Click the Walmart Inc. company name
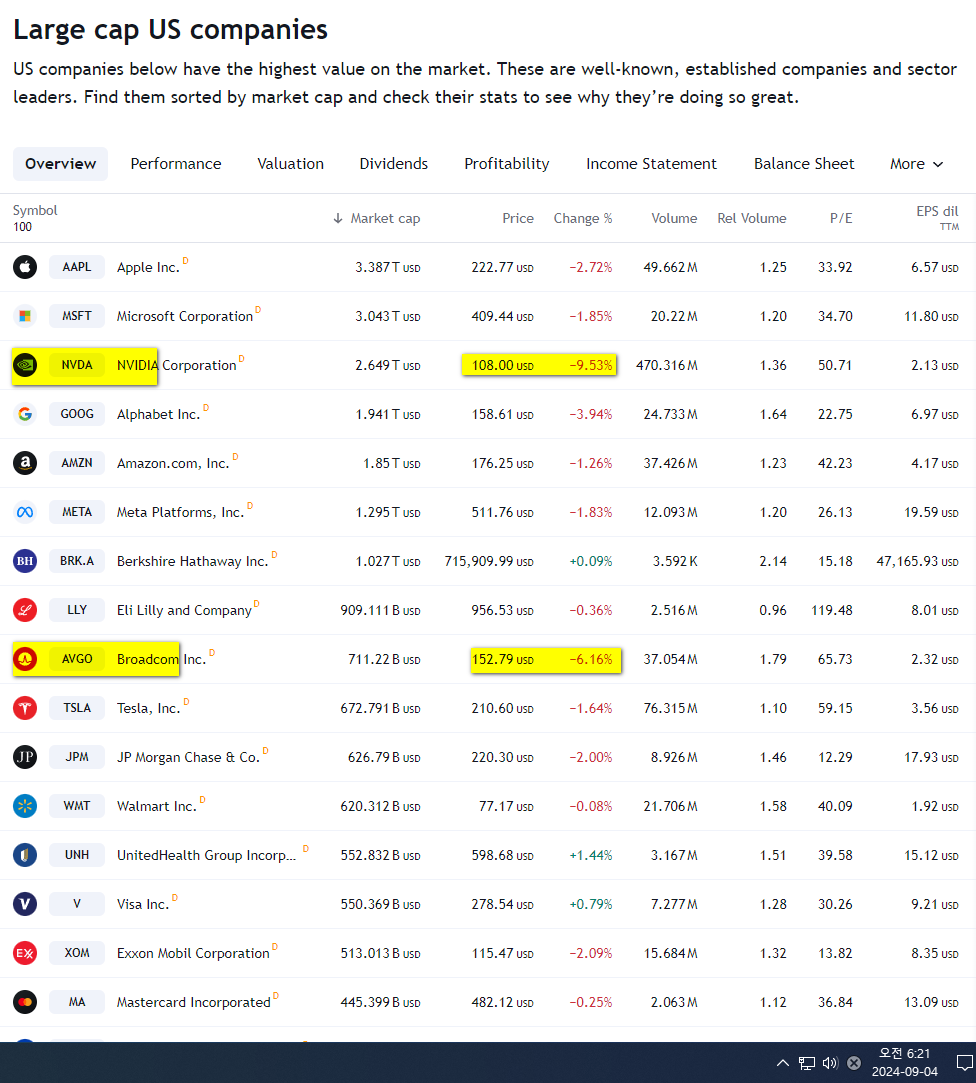Image resolution: width=976 pixels, height=1083 pixels. [157, 806]
